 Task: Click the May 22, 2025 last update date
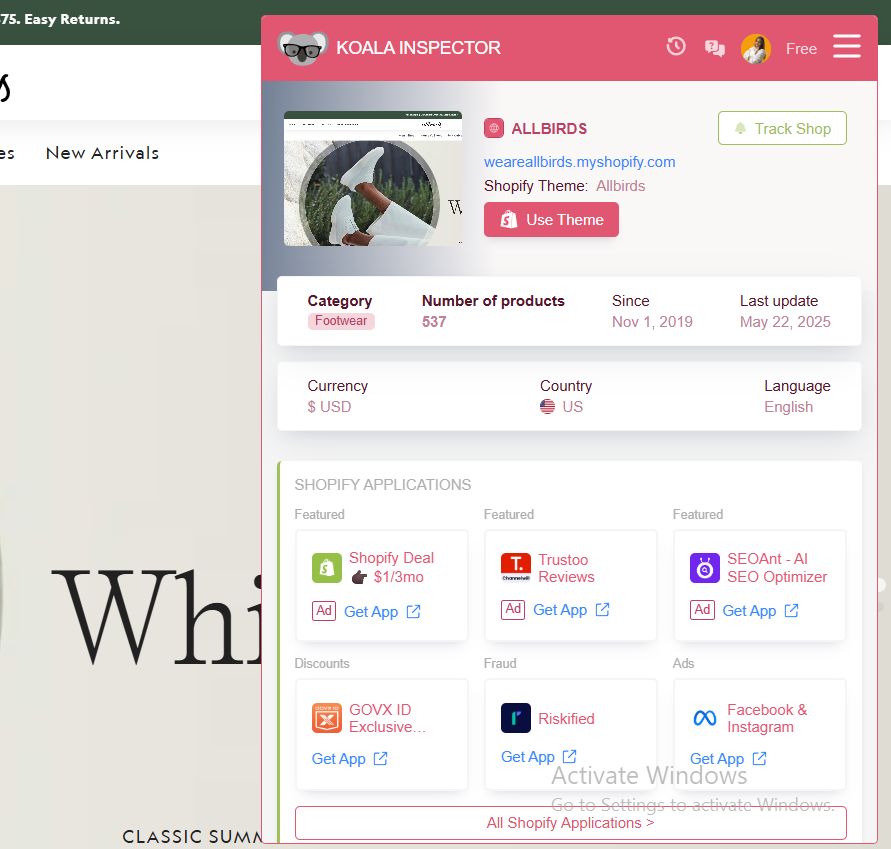pos(785,322)
